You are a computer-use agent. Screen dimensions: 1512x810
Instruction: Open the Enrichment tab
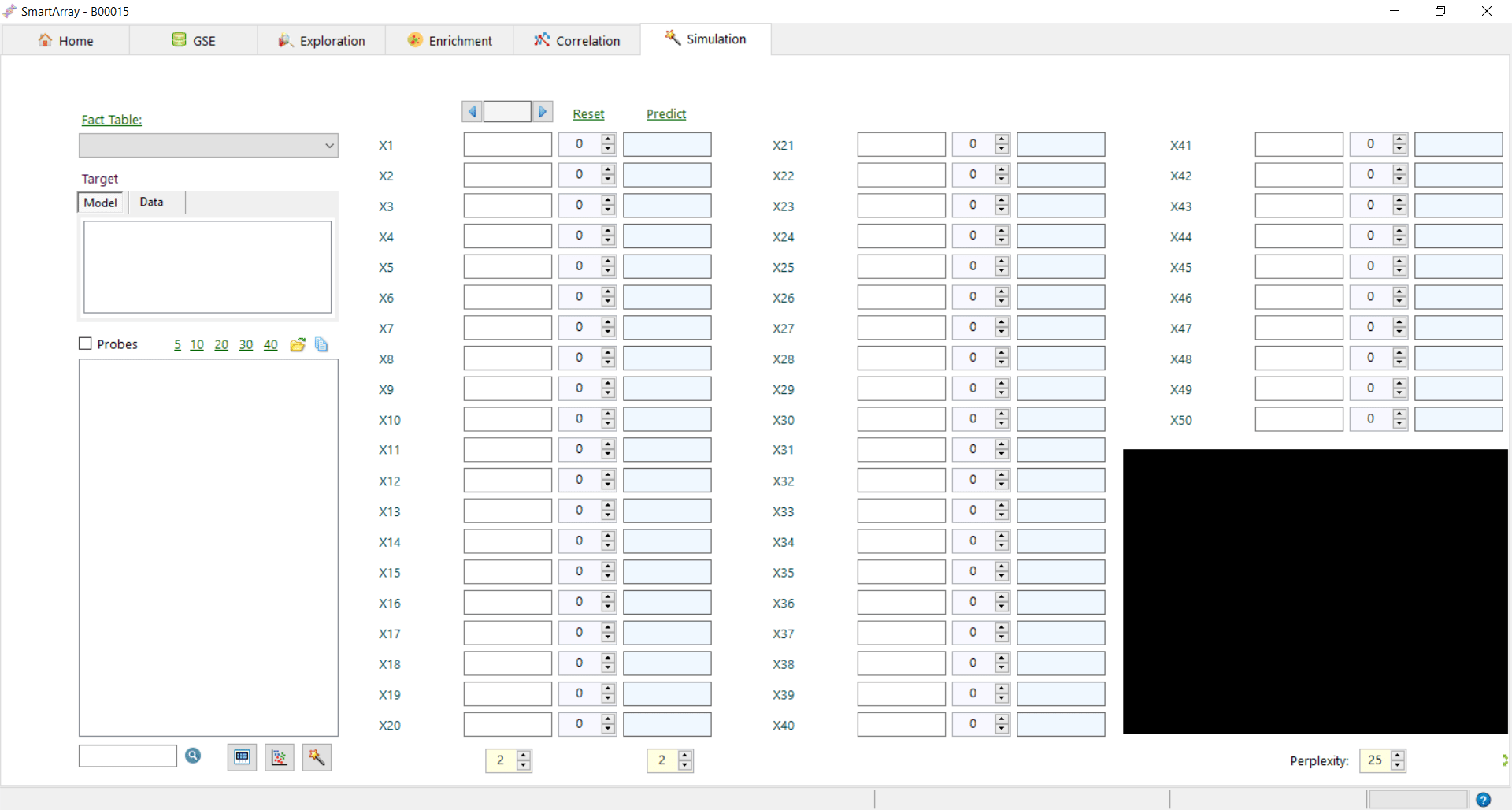pyautogui.click(x=450, y=40)
